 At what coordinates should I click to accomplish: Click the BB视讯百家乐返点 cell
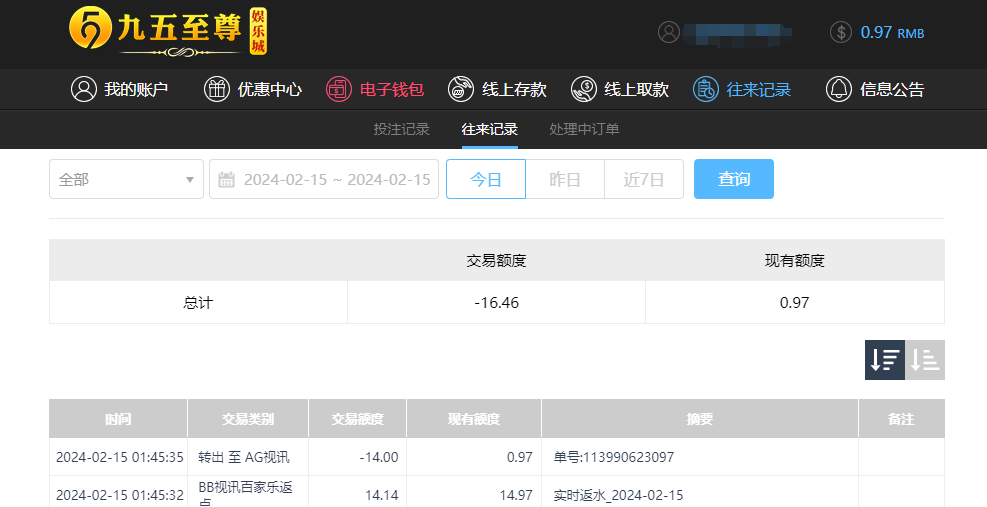coord(245,494)
